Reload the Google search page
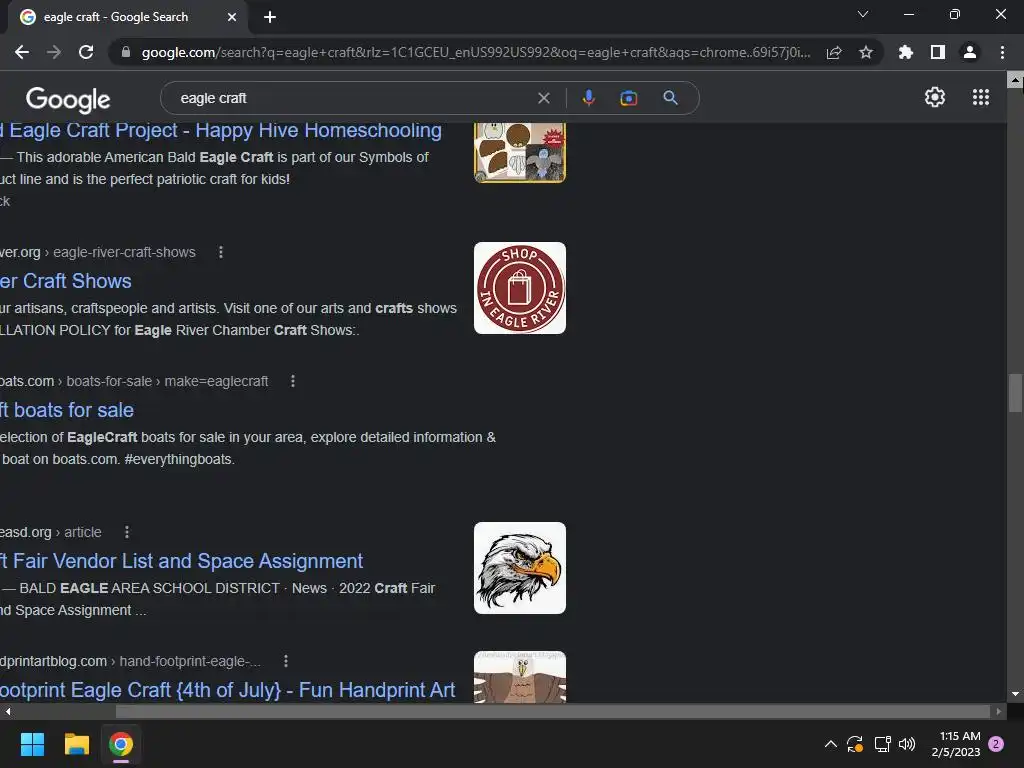Screen dimensions: 1024x768 [86, 52]
